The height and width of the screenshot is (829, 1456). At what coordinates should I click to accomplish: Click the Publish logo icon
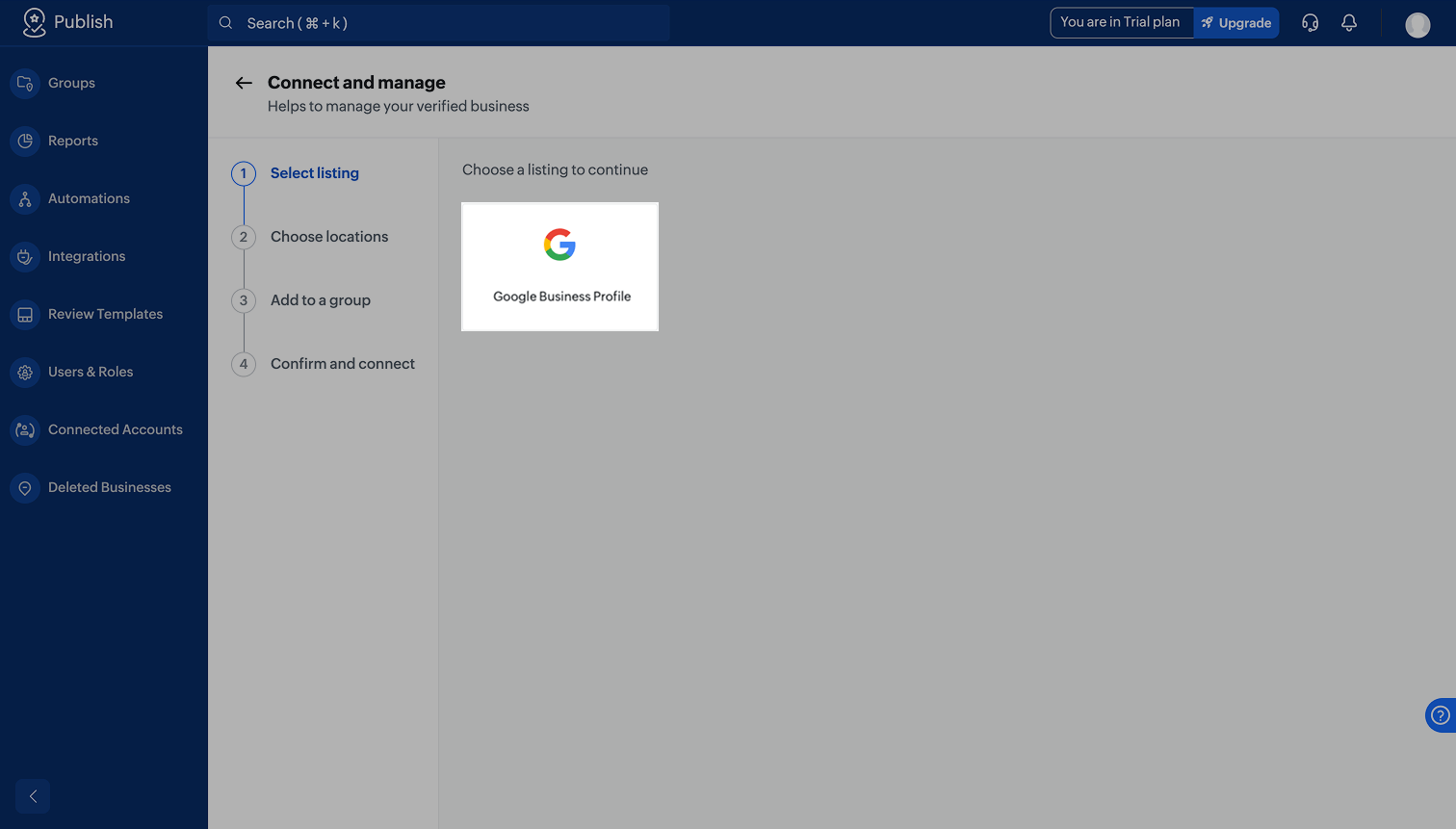(x=34, y=23)
